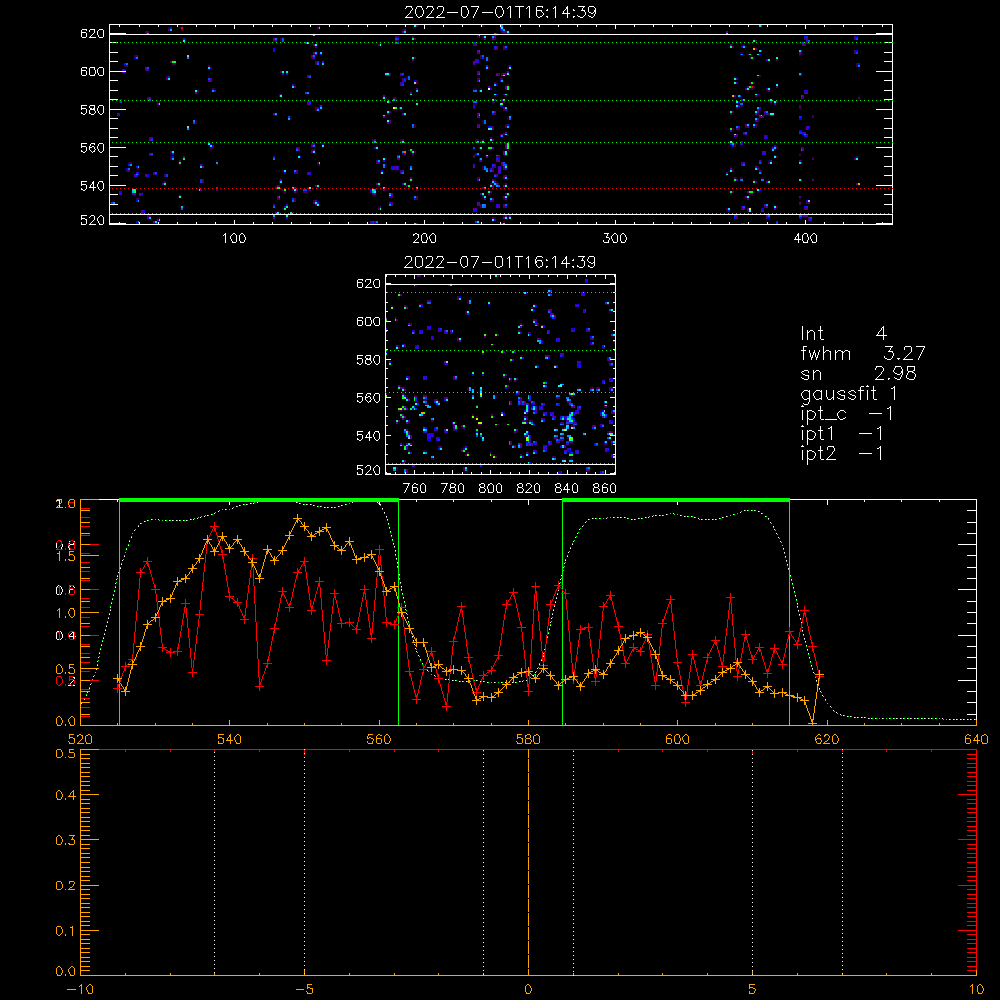Click x-axis tick 100 in top plot

pos(234,239)
